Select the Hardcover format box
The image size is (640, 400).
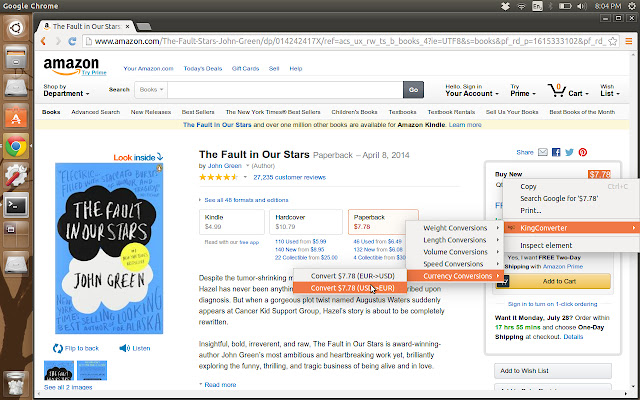click(x=306, y=222)
